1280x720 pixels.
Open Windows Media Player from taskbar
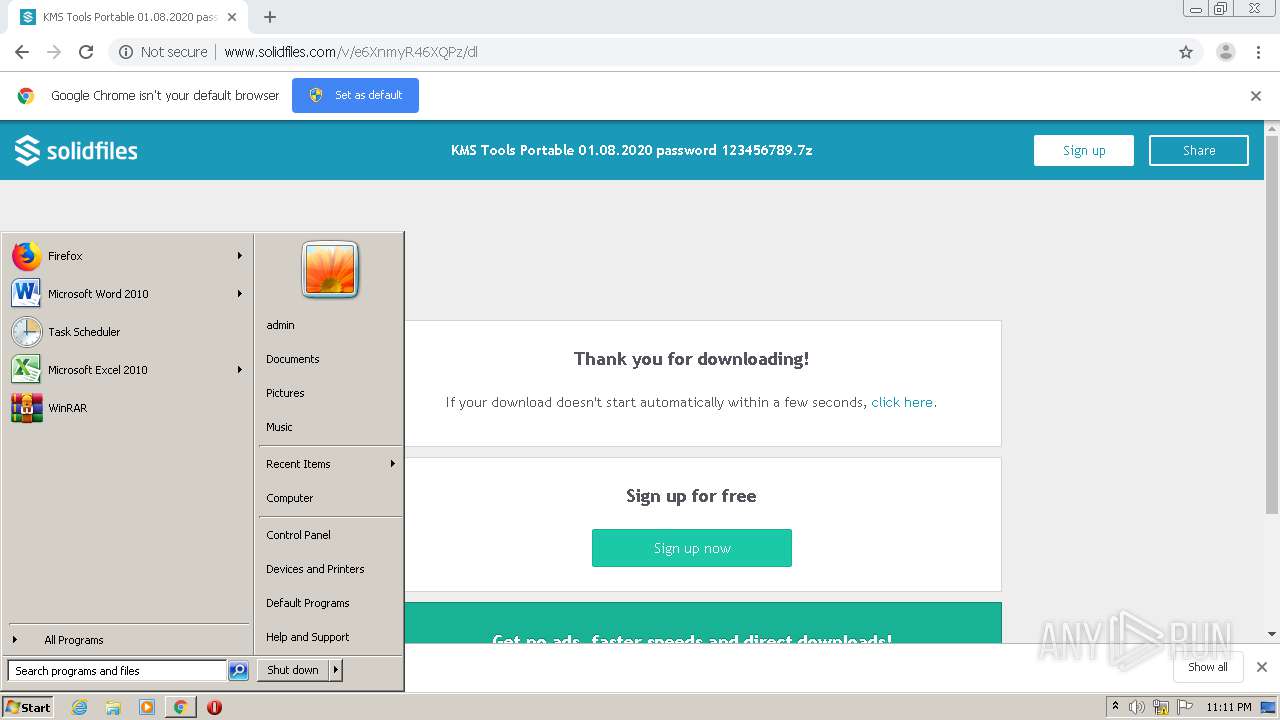coord(147,707)
